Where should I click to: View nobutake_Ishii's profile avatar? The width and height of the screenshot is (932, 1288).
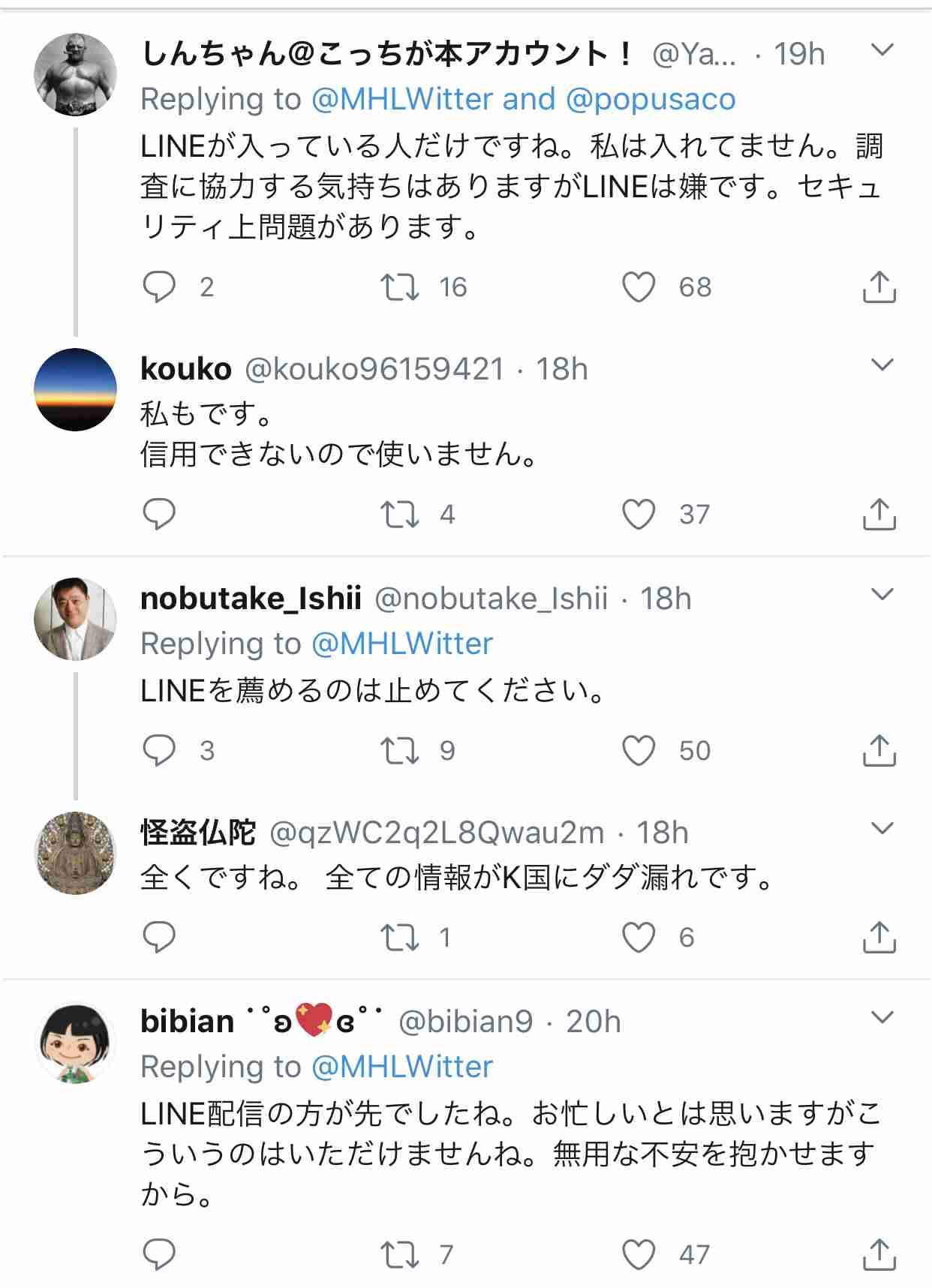(76, 619)
